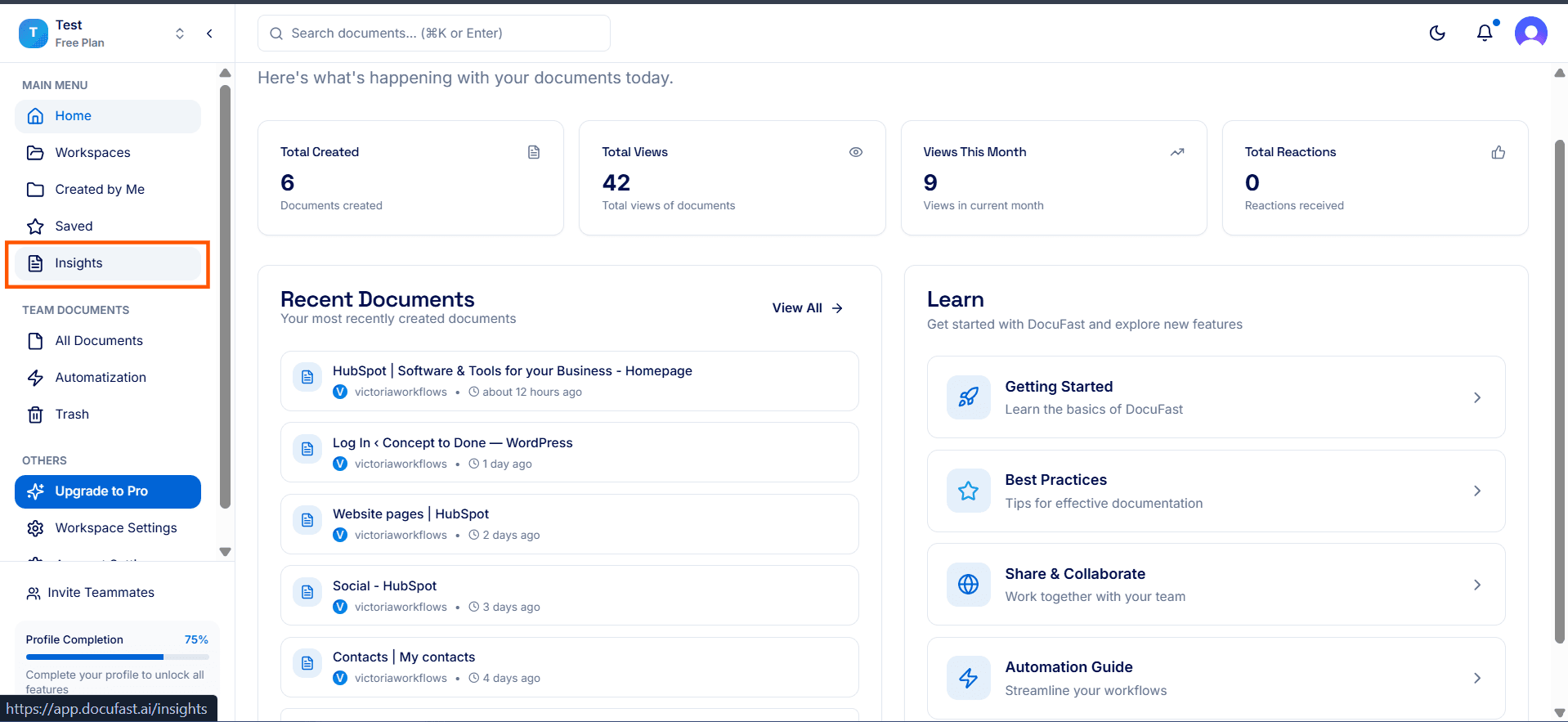
Task: Click View All recent documents link
Action: 808,308
